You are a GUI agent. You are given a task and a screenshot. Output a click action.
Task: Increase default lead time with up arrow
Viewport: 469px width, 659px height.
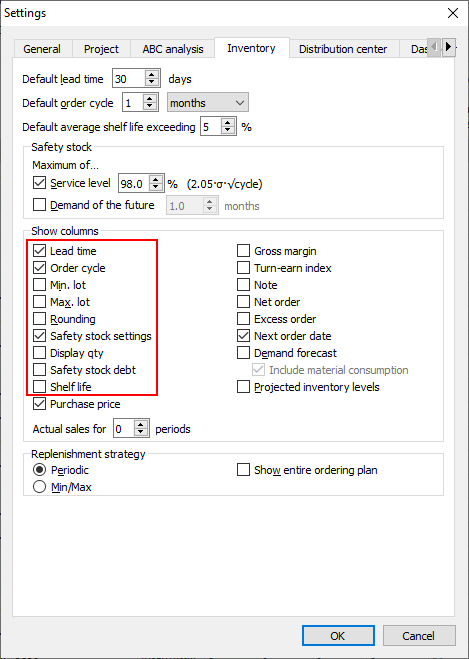pyautogui.click(x=152, y=74)
